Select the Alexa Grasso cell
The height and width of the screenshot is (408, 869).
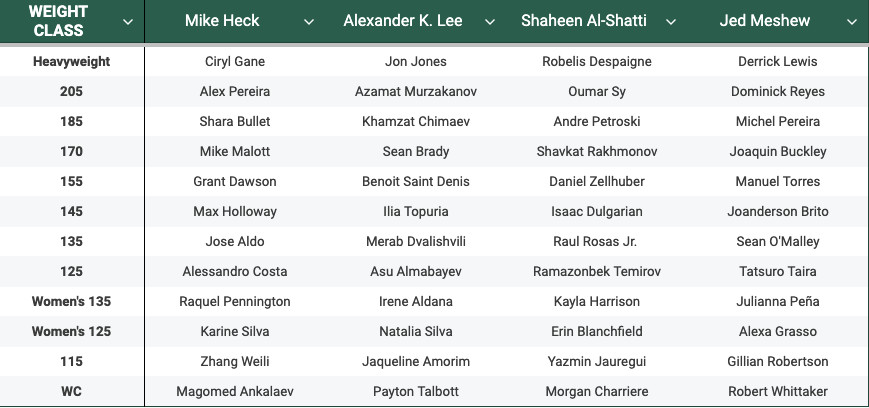pos(778,332)
